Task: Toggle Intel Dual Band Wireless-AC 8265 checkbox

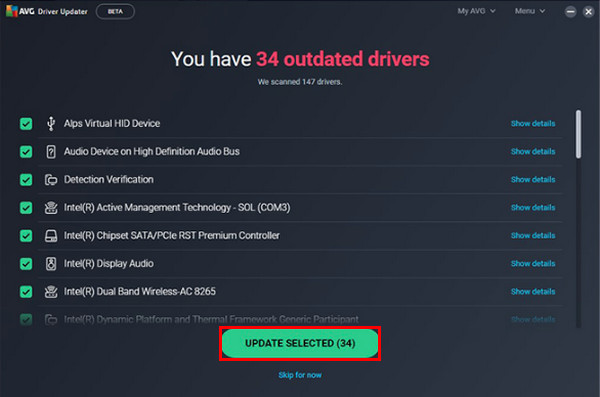Action: tap(26, 292)
